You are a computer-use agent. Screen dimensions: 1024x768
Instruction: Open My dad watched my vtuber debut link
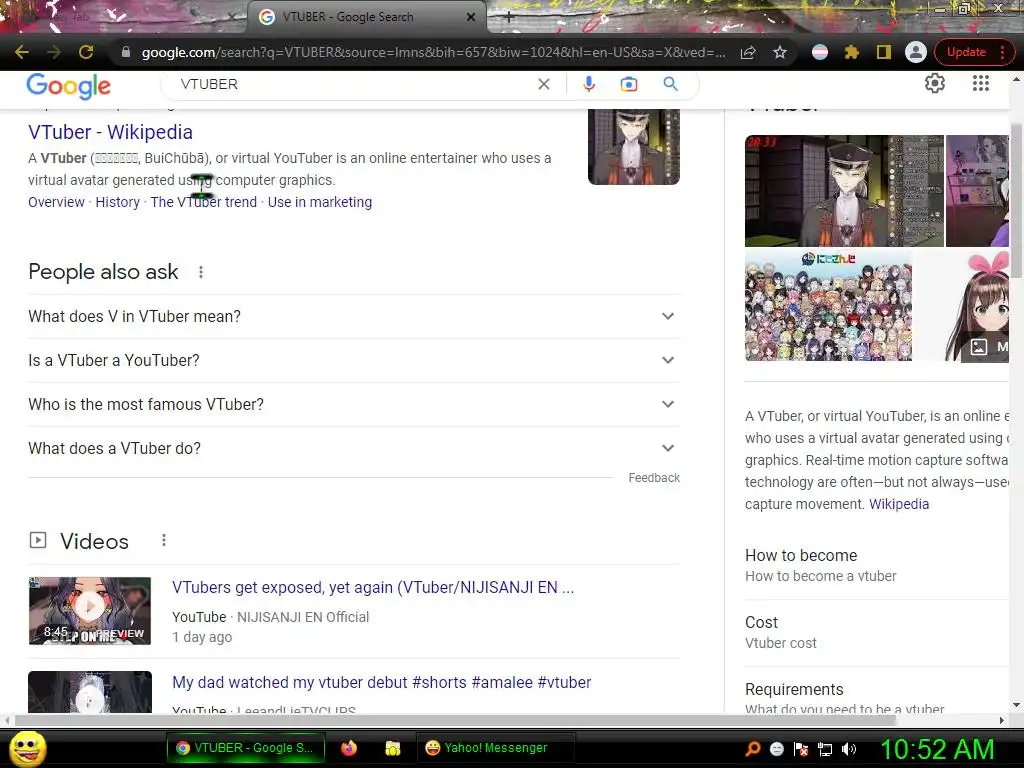click(381, 682)
